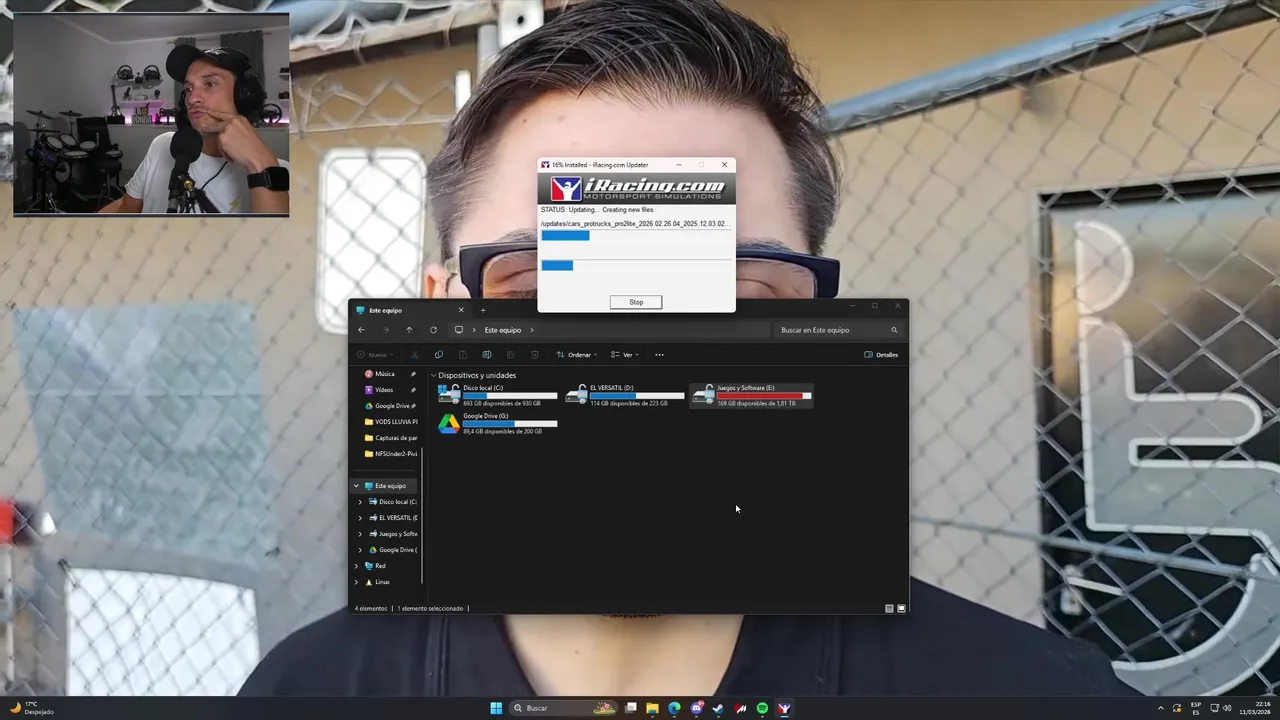Viewport: 1280px width, 720px height.
Task: Click the Share icon in Explorer toolbar
Action: pos(511,355)
